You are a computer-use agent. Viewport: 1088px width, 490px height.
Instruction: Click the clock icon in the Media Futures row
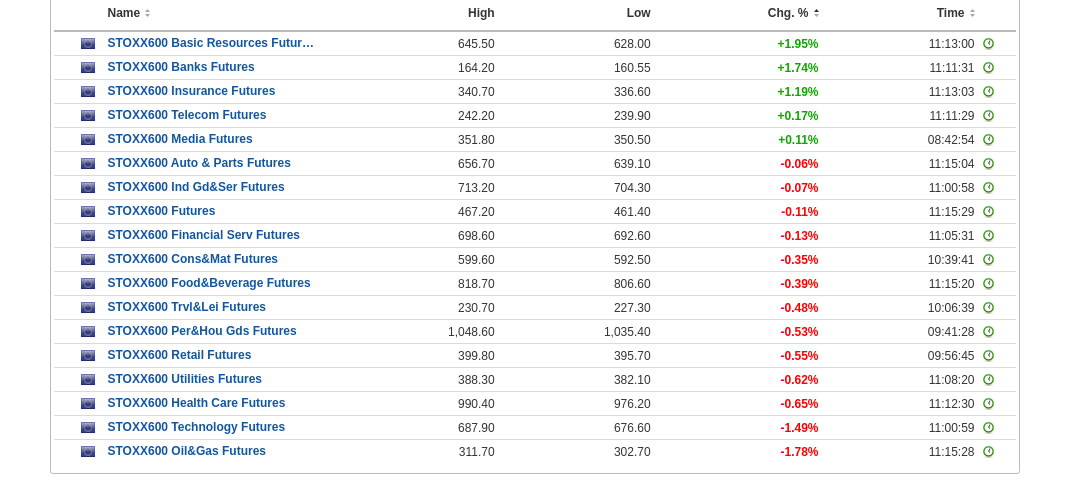[988, 140]
